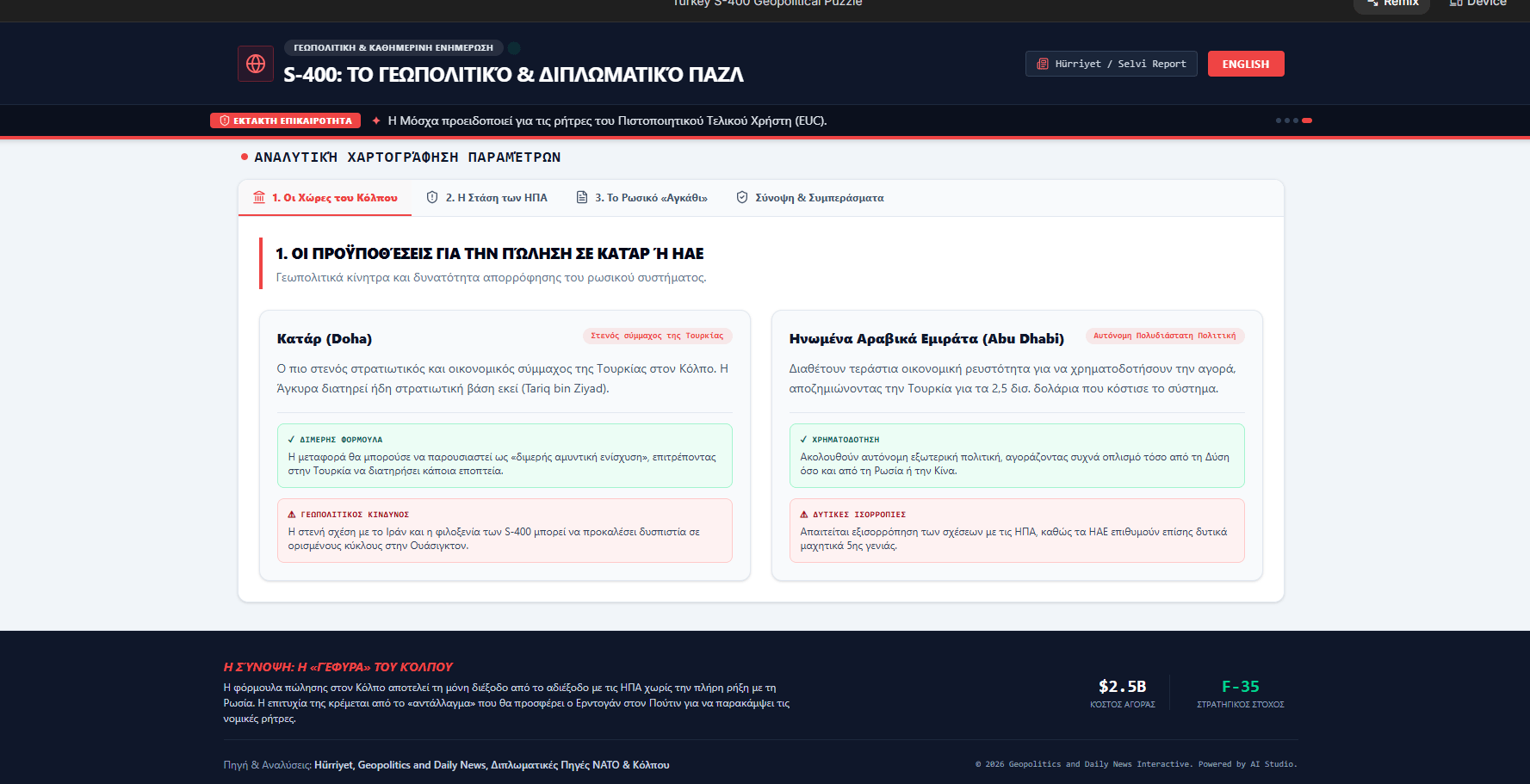The image size is (1530, 784).
Task: Click the red dot before ΑΝΑΛΥΤΙΚΗ ΧΑΡΤΟΓΡΑΦΗΣΗ heading
Action: point(245,157)
